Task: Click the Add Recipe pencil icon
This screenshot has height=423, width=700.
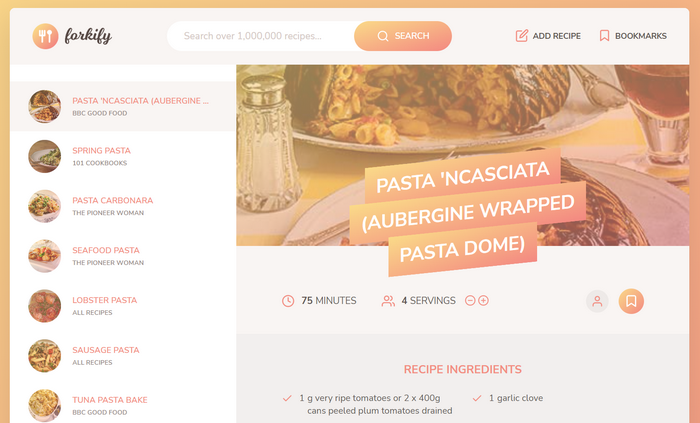Action: click(x=521, y=36)
